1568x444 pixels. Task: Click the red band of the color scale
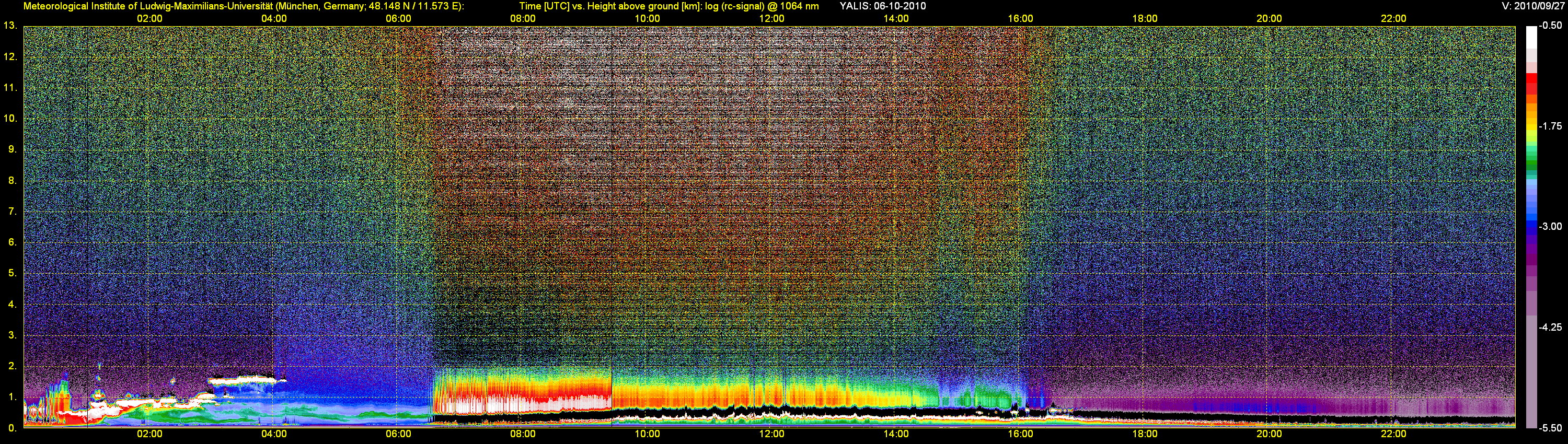click(1531, 82)
